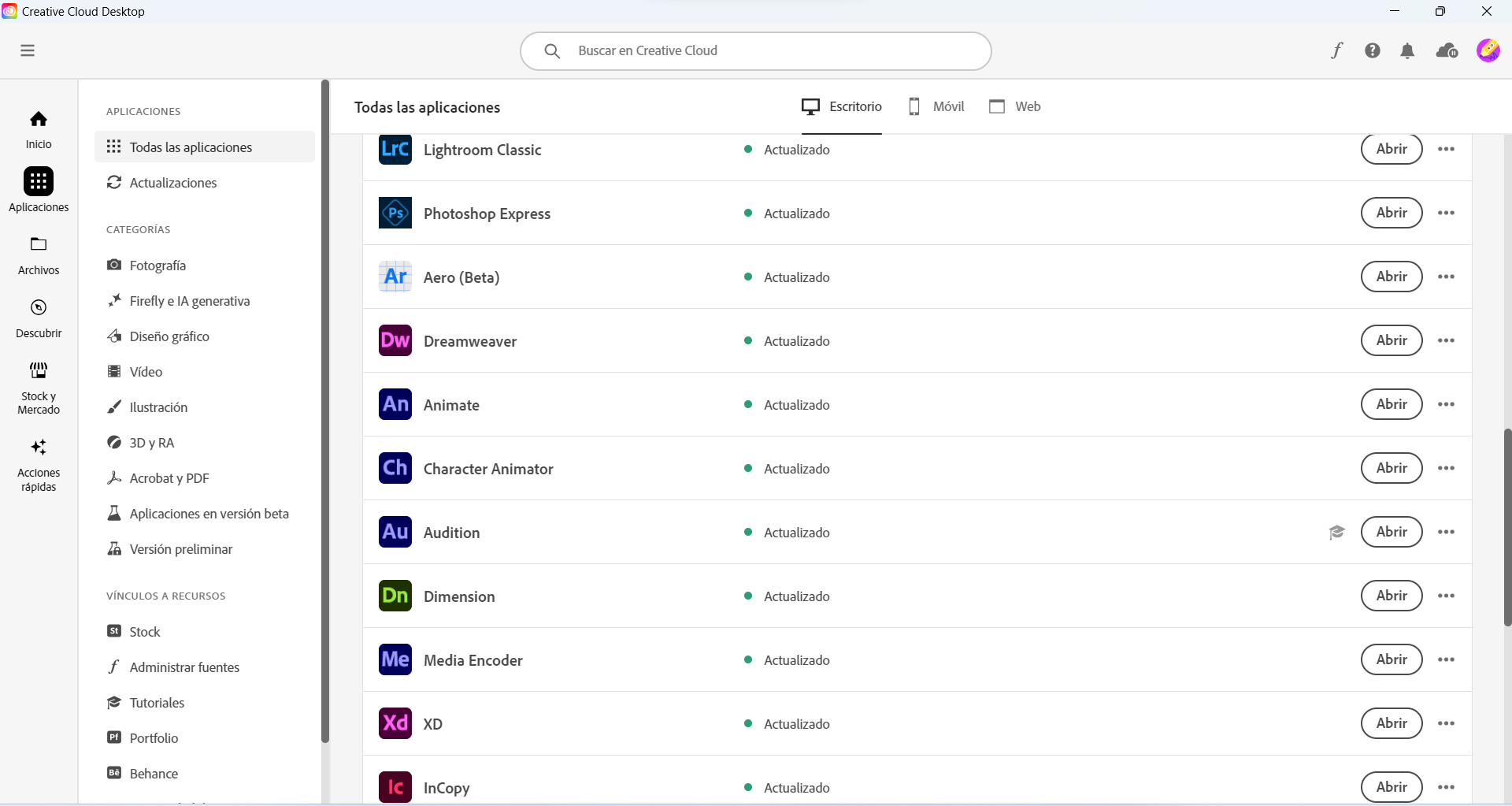Open the notifications bell

tap(1408, 50)
